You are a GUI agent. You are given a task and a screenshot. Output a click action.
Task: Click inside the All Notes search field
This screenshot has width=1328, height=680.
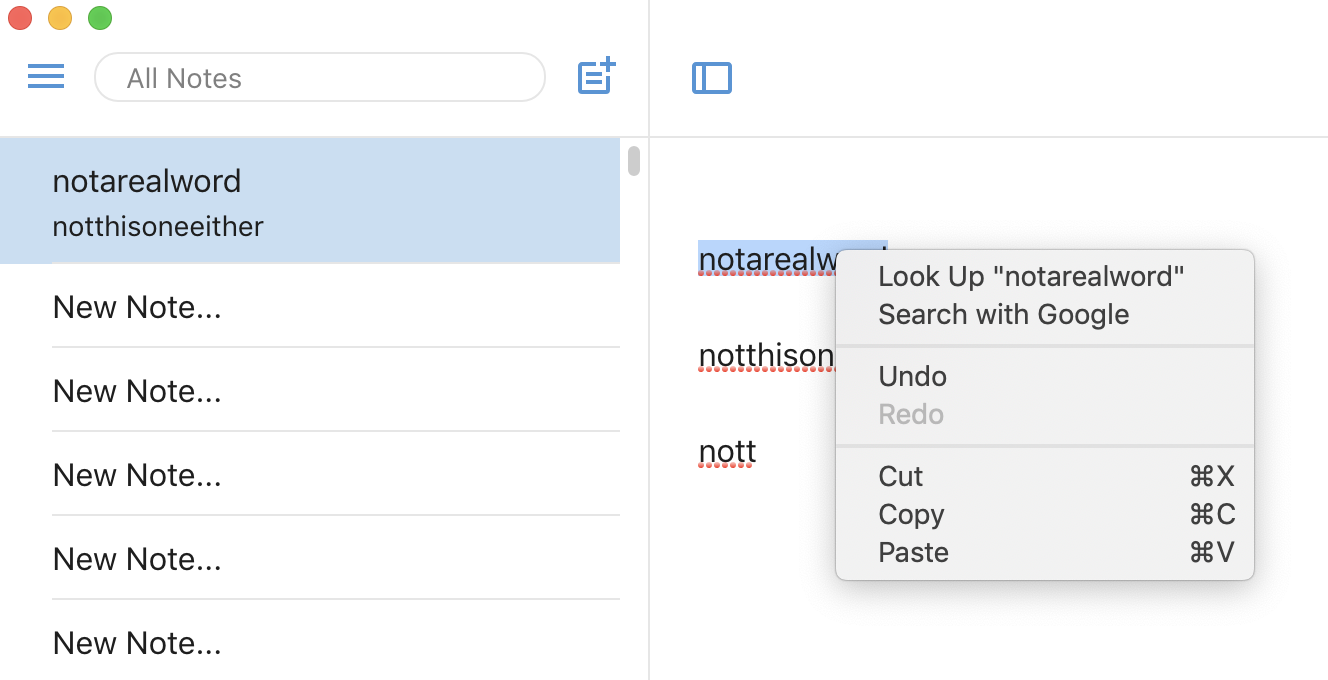(x=320, y=77)
